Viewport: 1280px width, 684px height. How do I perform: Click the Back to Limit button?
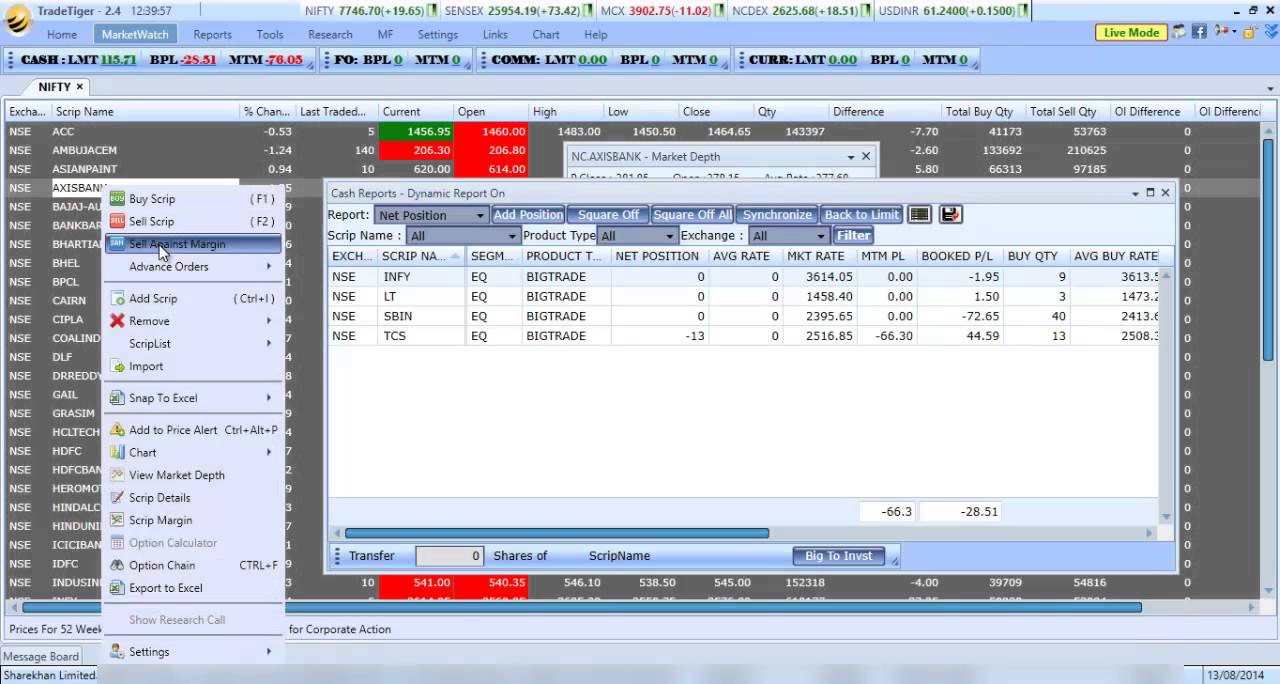pos(861,215)
